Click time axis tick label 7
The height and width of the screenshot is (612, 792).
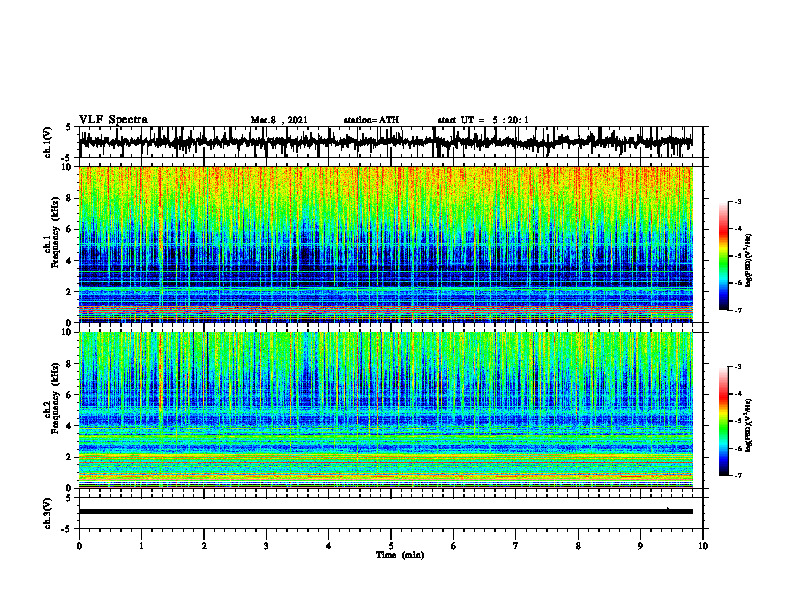point(516,546)
